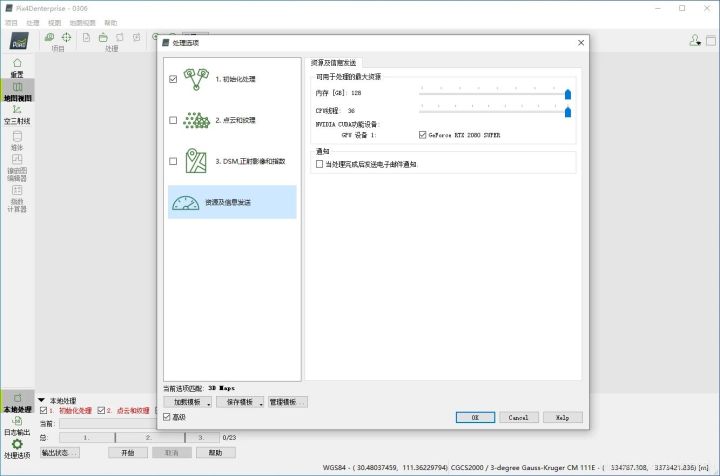Collapse the 本地处理 section triangle
Screen dimensions: 720x476
click(x=41, y=400)
